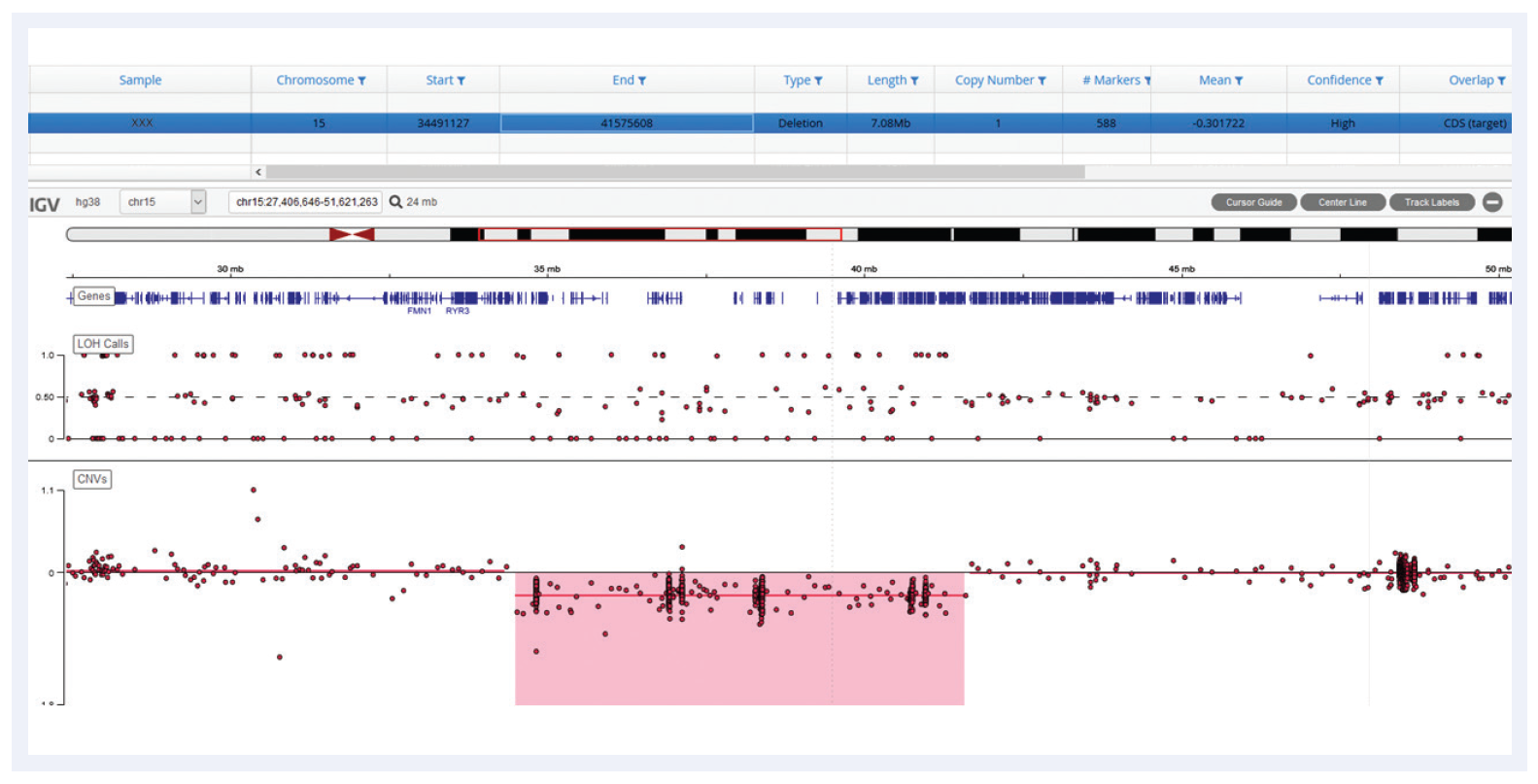This screenshot has height=784, width=1538.
Task: Click the Mean column filter icon
Action: tap(1239, 81)
